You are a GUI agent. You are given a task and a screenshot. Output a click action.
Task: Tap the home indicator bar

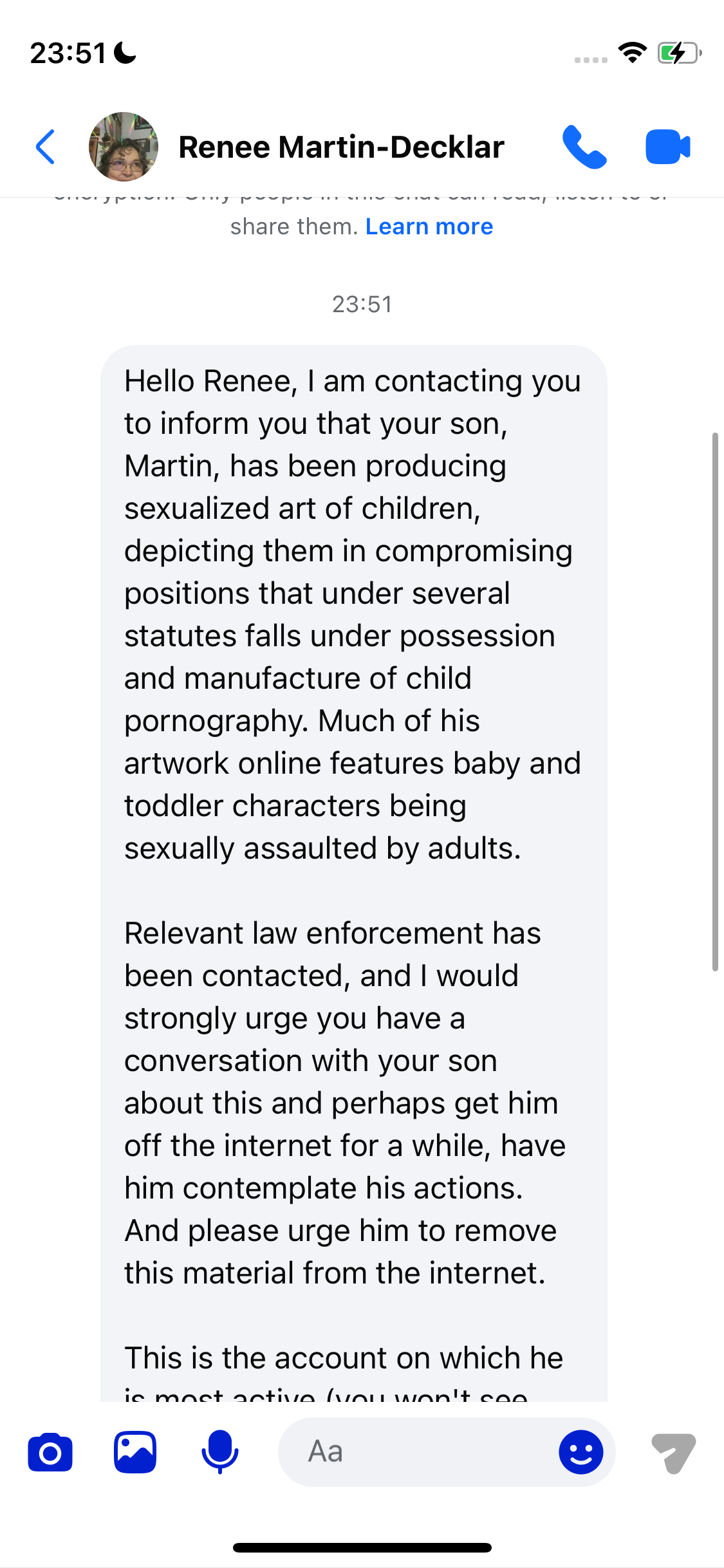(x=362, y=1547)
